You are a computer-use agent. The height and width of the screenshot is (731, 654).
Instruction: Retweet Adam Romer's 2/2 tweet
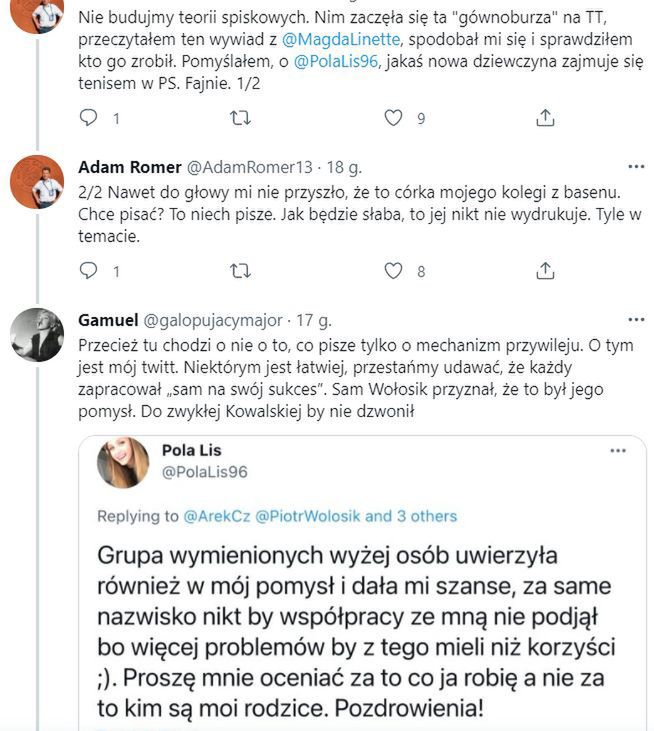click(241, 271)
